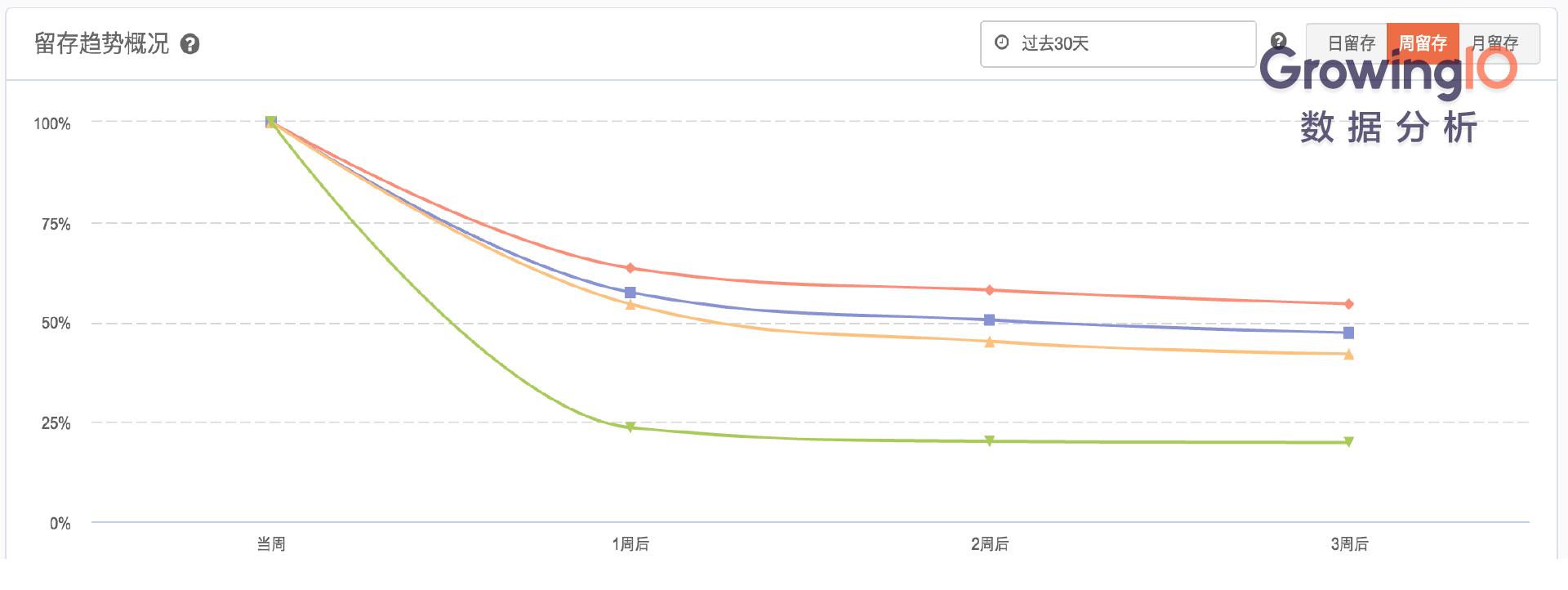Screen dimensions: 1568x590
Task: Click the 100% starting point at 当周
Action: click(271, 122)
